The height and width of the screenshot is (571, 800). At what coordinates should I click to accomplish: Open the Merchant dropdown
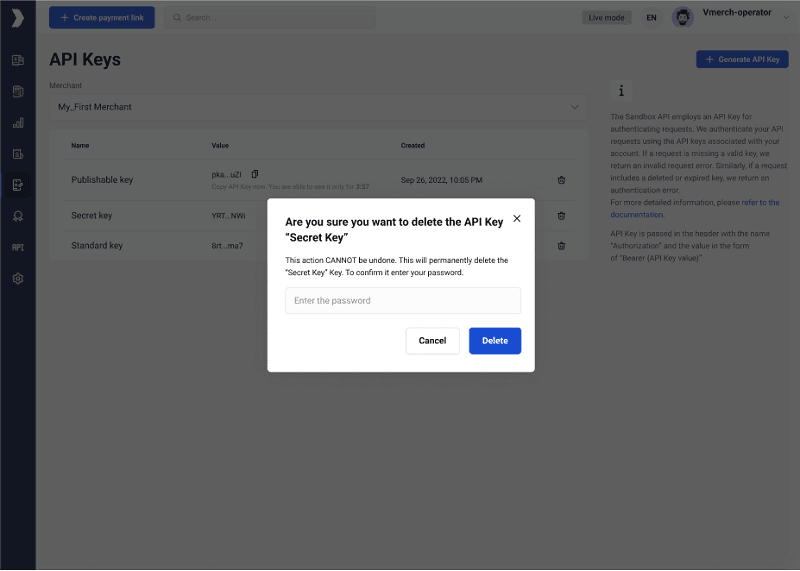point(318,107)
